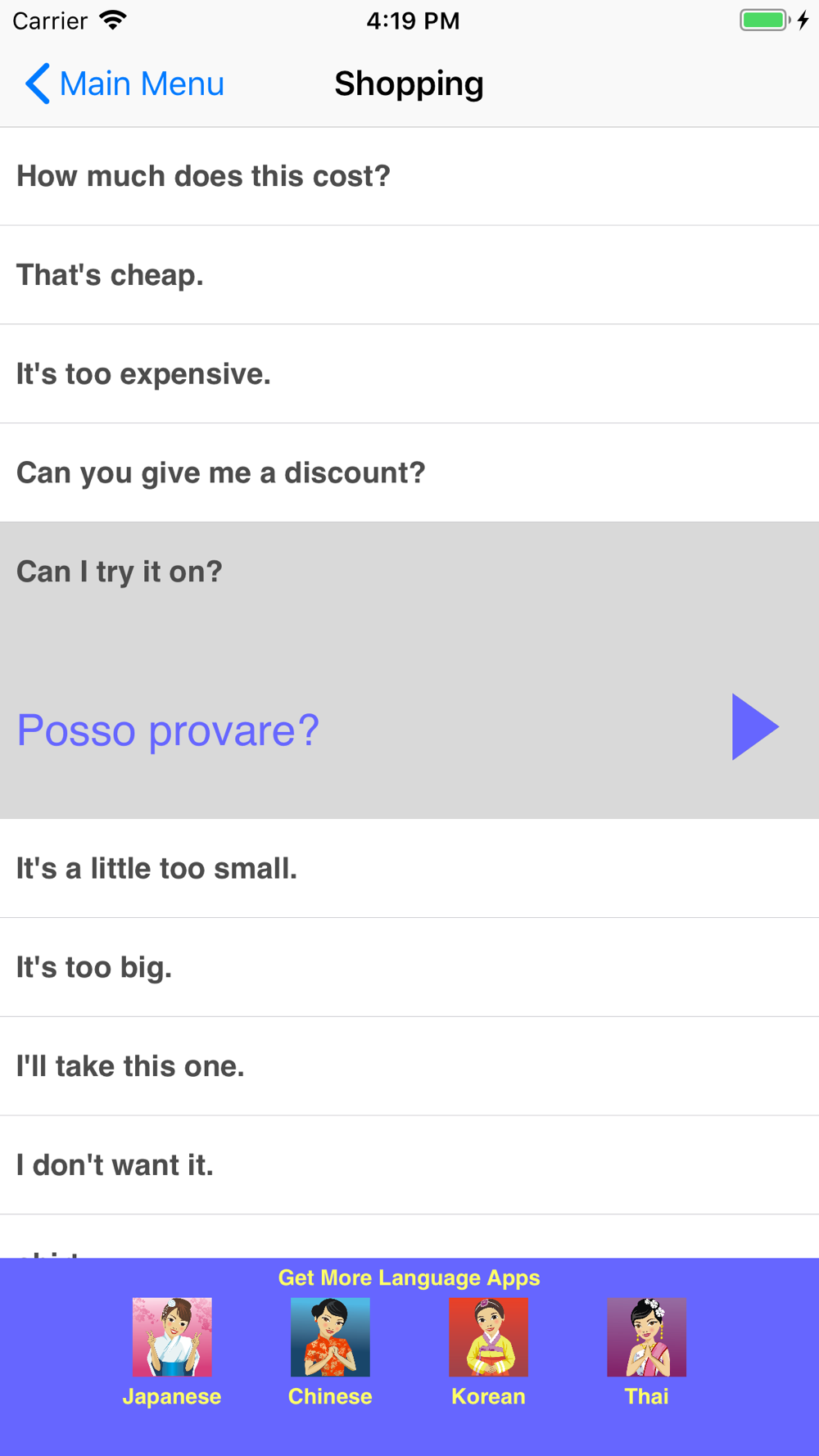Viewport: 819px width, 1456px height.
Task: Play the Posso provare audio
Action: click(755, 727)
